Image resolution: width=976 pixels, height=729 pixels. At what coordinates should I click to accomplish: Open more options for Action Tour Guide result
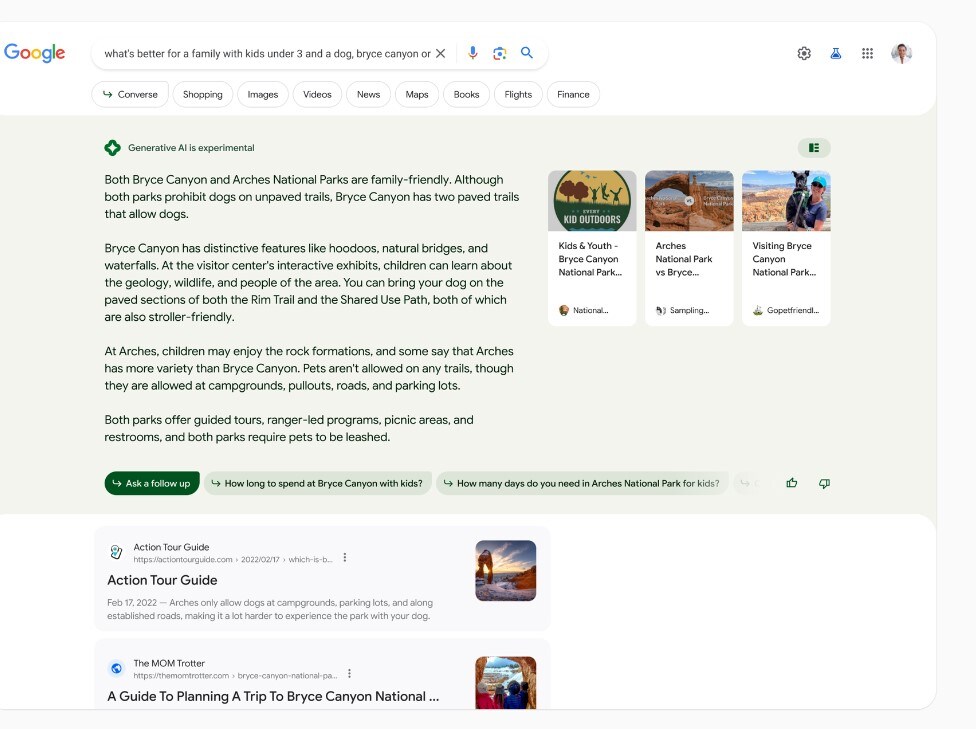[x=345, y=558]
